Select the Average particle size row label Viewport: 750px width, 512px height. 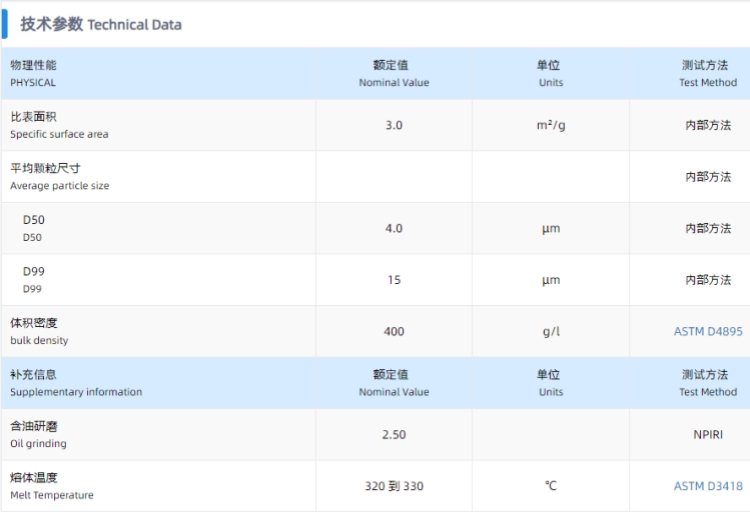(x=60, y=177)
